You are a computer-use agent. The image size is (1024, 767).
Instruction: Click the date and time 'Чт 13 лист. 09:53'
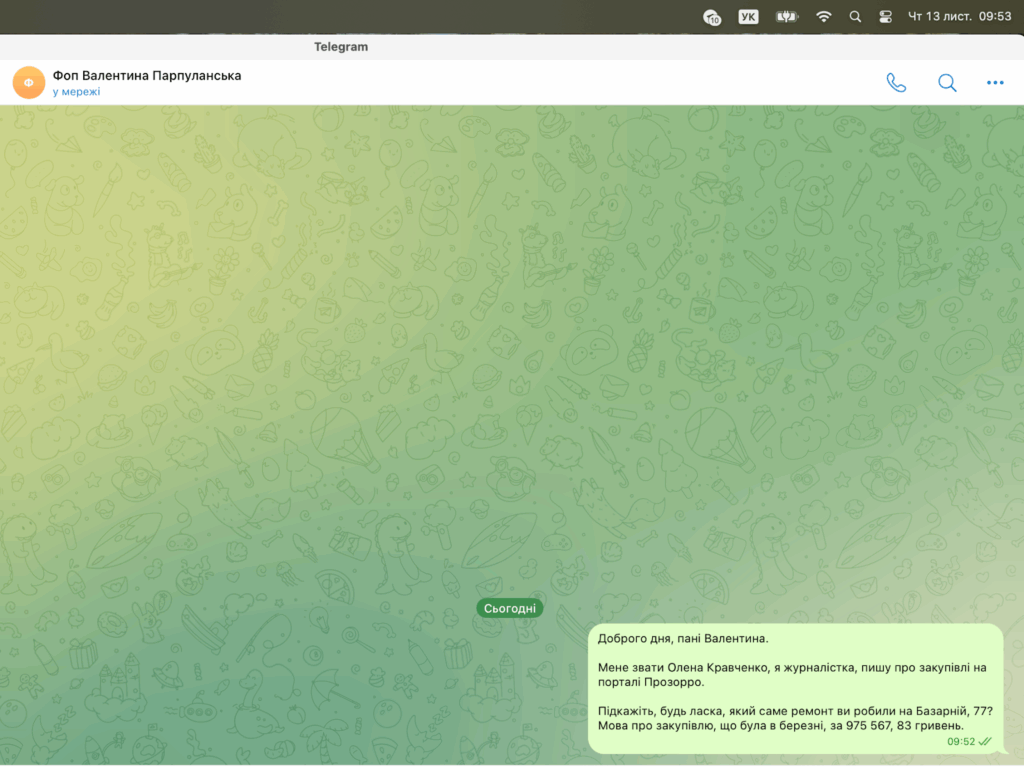960,17
